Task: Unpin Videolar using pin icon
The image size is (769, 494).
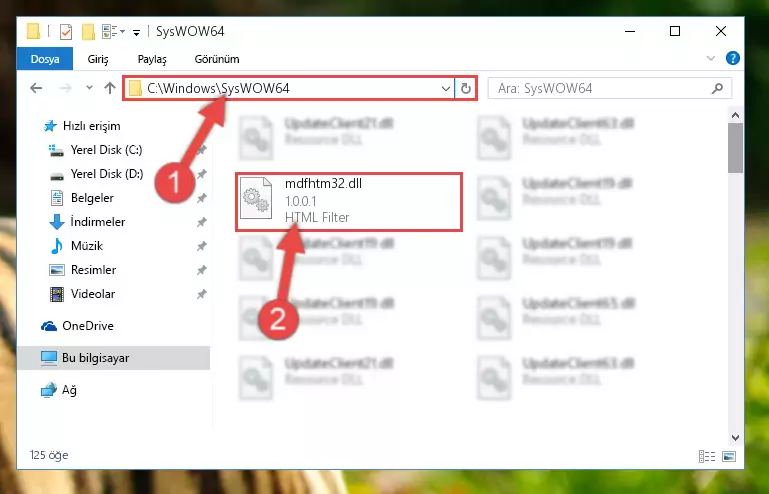Action: coord(202,294)
